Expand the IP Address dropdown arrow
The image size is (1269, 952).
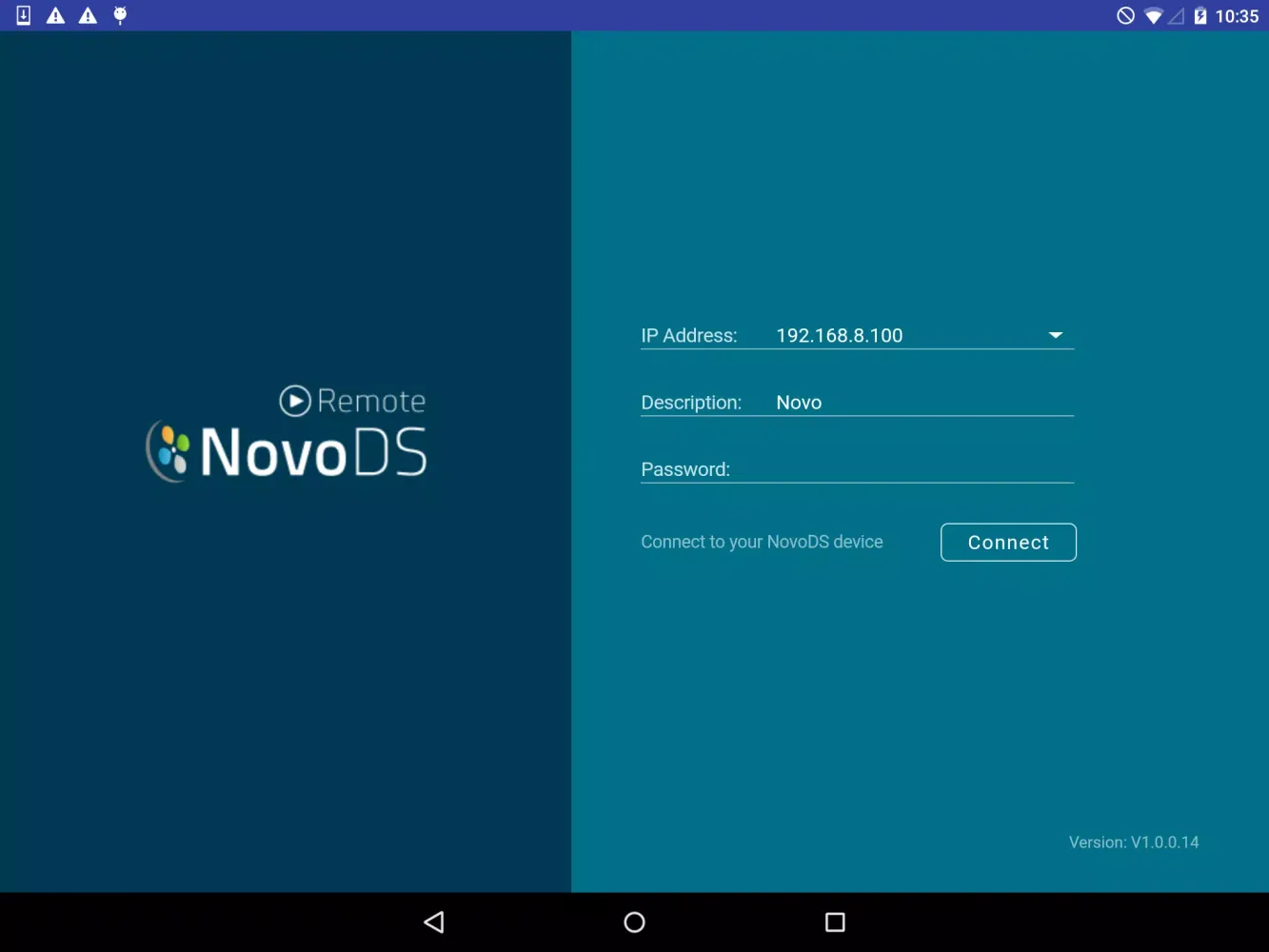point(1055,335)
